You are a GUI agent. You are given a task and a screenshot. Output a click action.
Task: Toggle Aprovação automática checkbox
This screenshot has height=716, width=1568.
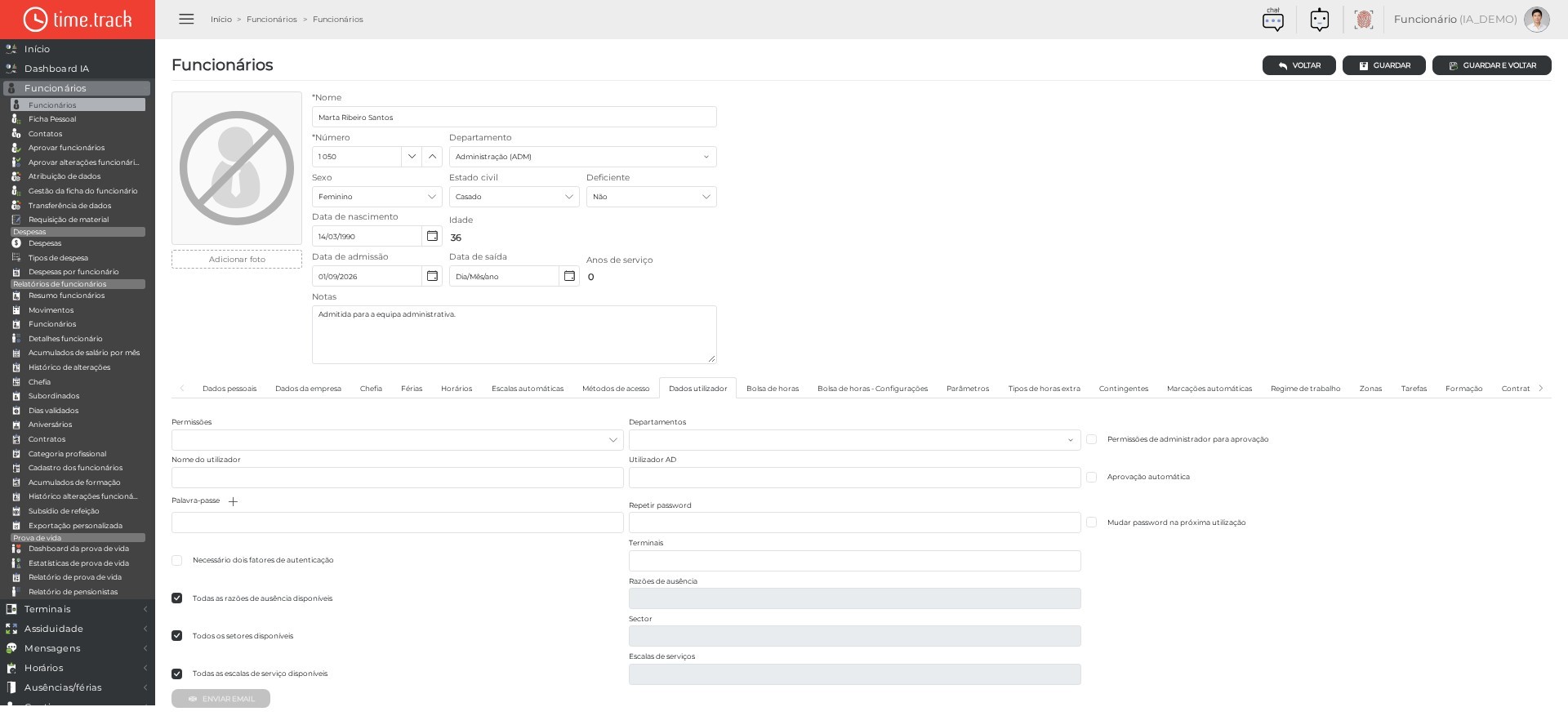tap(1091, 477)
